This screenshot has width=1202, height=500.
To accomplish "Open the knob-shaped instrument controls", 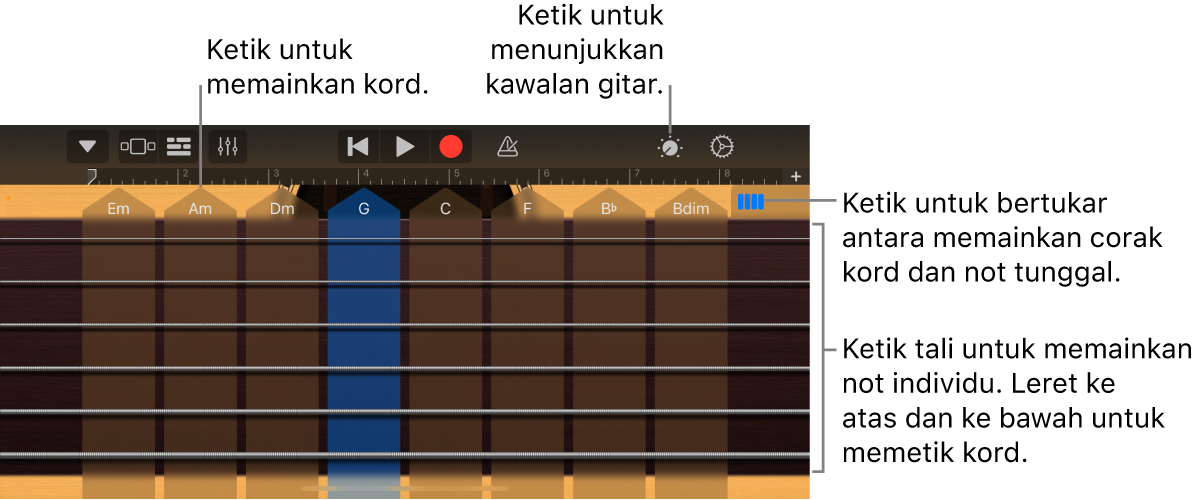I will click(670, 148).
